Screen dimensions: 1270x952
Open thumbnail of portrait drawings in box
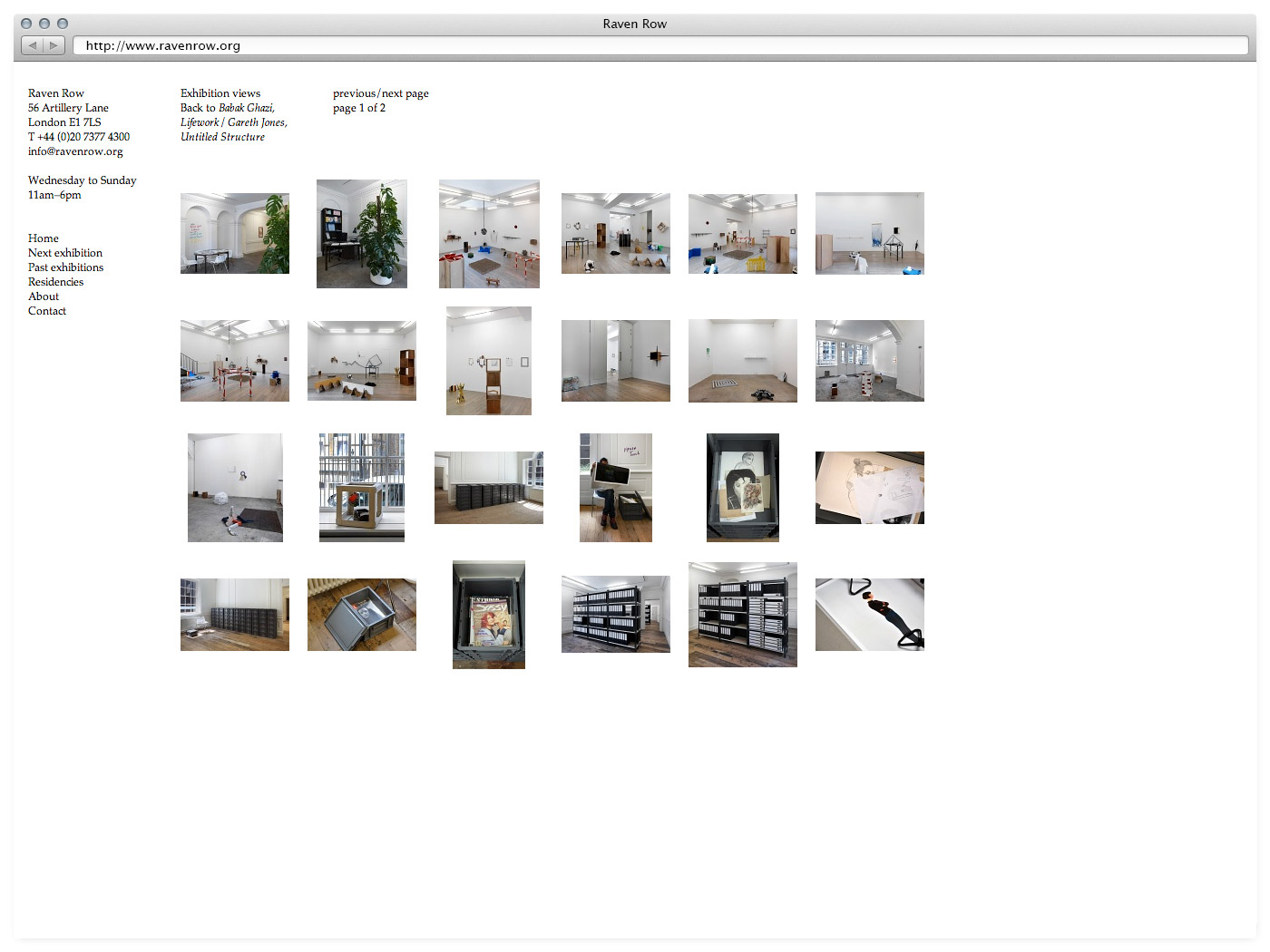742,488
